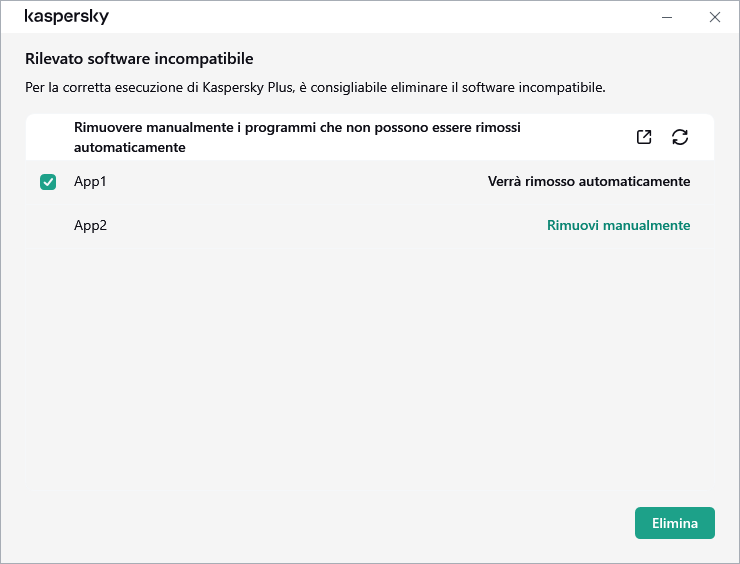
Task: Click the blank space left of App2
Action: pyautogui.click(x=48, y=225)
